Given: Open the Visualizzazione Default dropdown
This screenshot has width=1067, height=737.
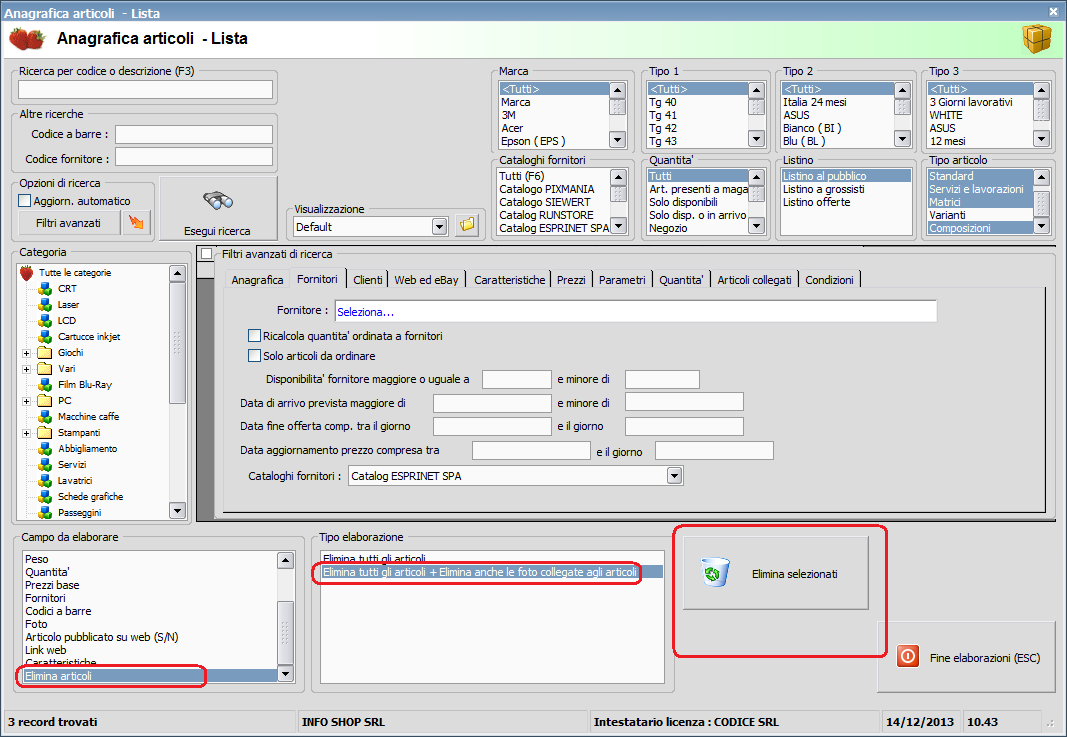Looking at the screenshot, I should click(439, 227).
